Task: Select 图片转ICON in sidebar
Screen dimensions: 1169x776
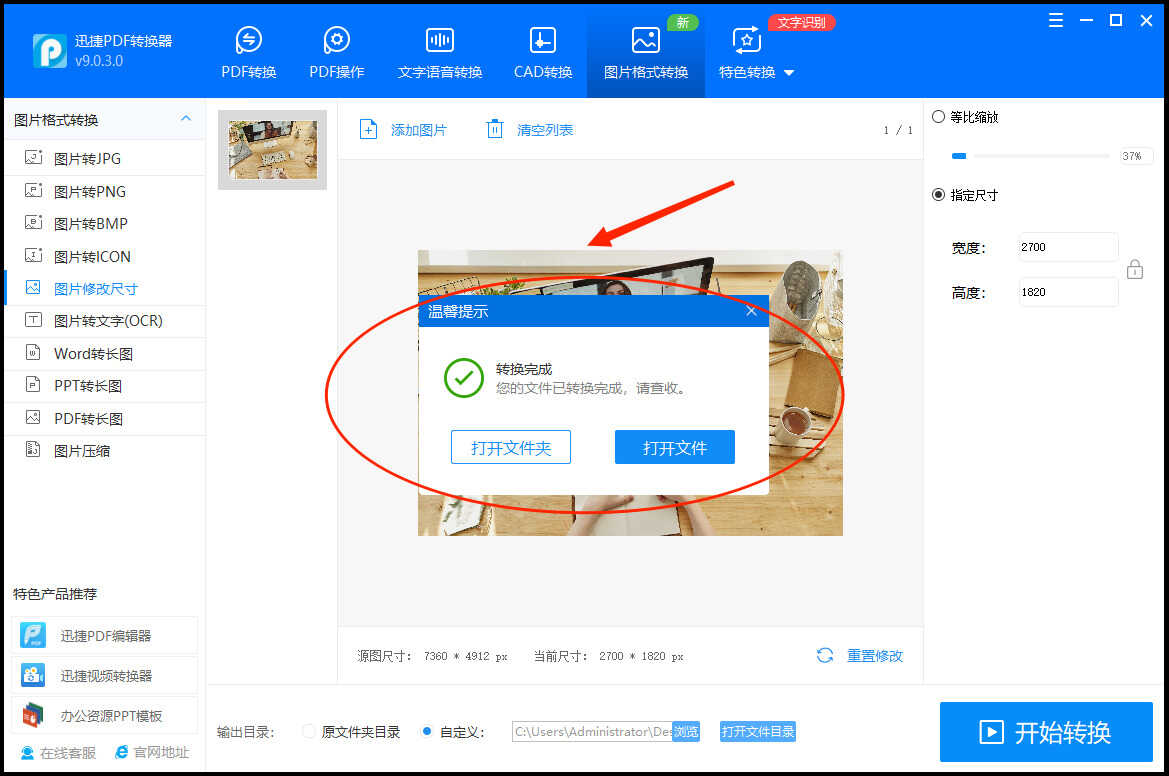Action: [104, 256]
